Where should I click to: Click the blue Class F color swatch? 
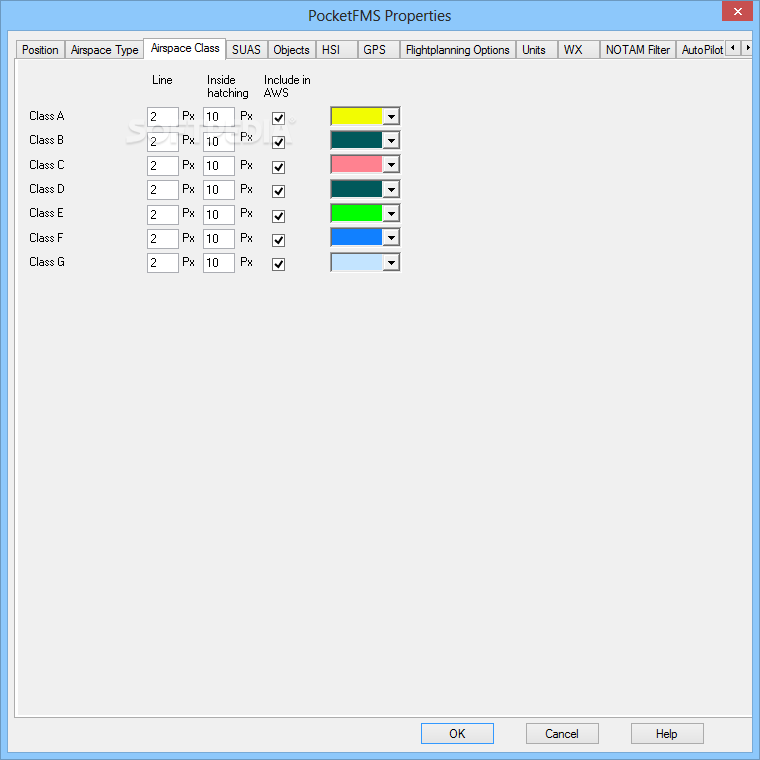tap(357, 238)
